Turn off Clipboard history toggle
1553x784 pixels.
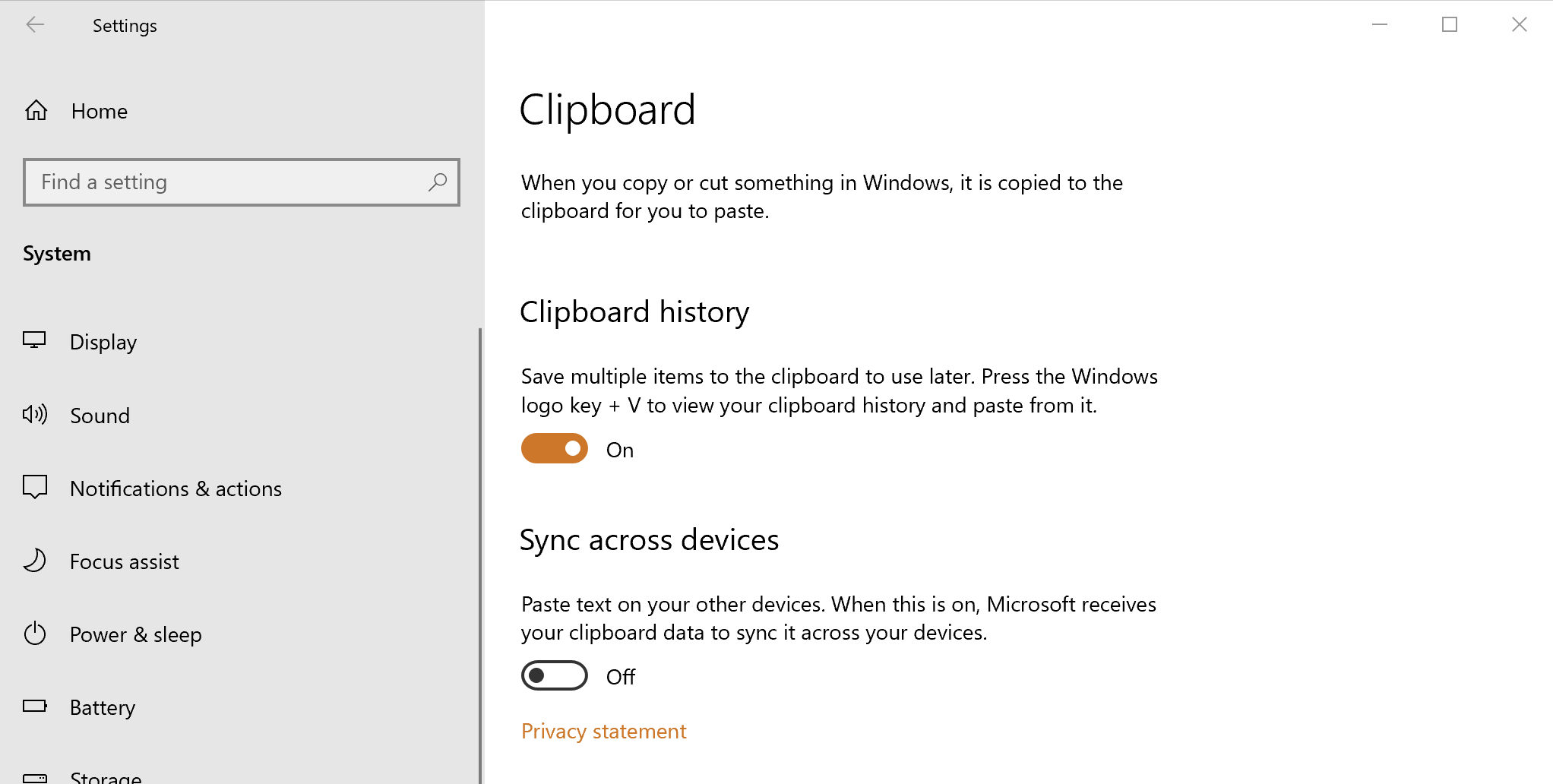554,448
